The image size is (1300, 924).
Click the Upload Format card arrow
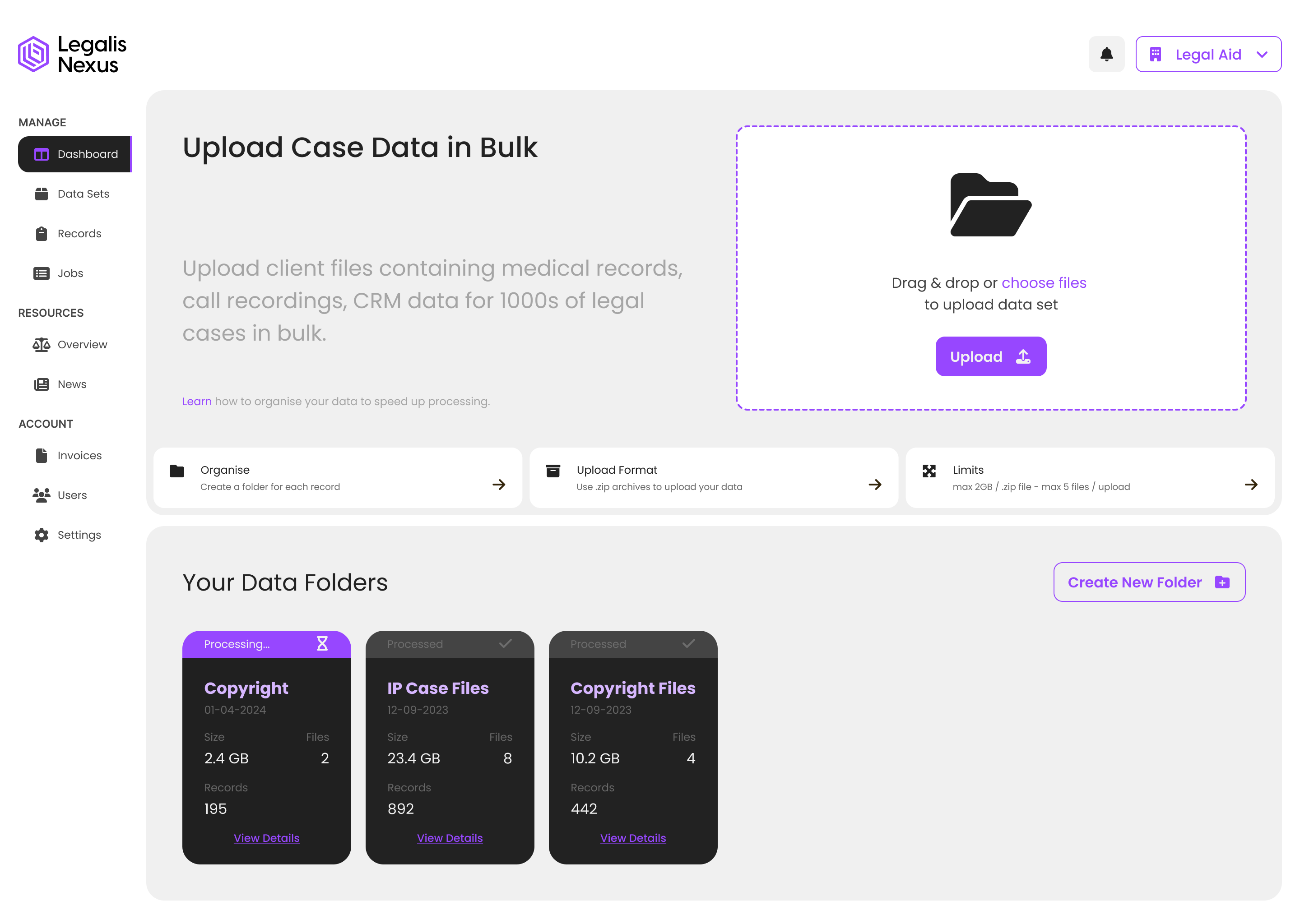[x=875, y=484]
